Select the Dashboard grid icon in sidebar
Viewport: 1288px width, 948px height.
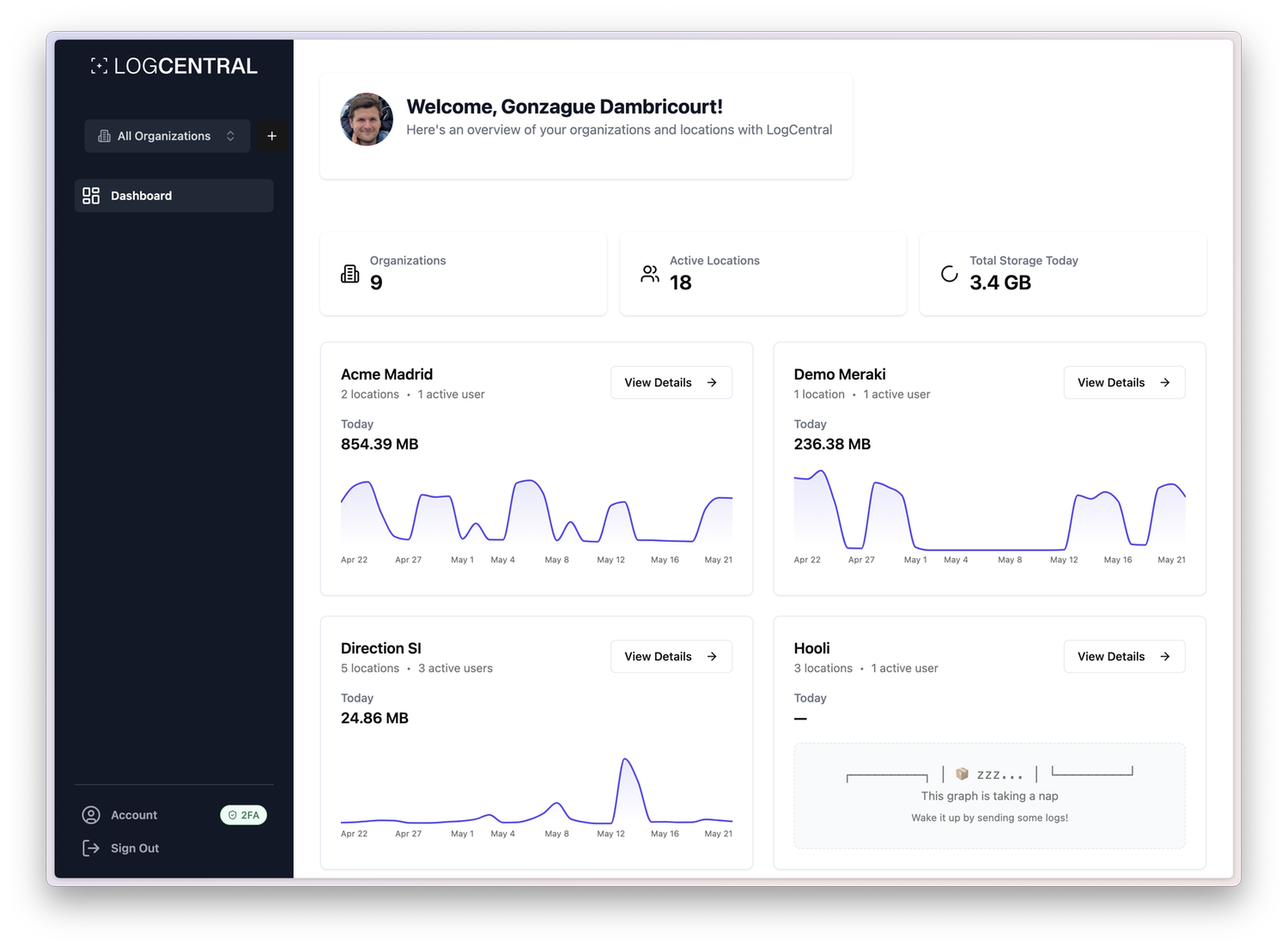[x=91, y=195]
